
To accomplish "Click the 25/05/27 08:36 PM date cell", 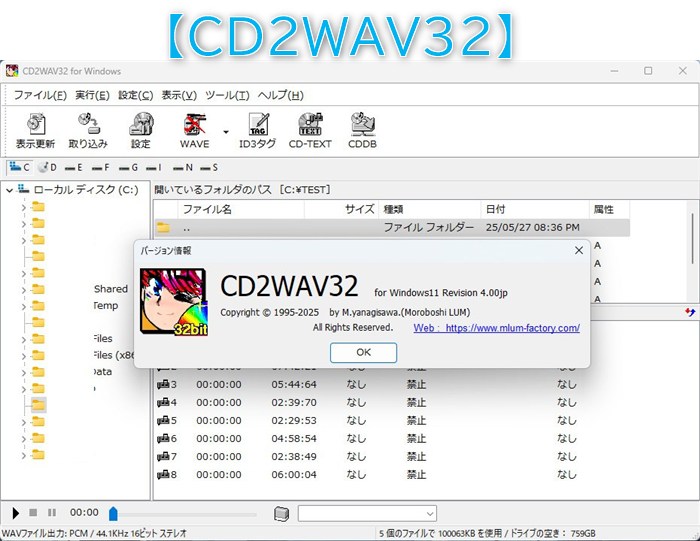I will pos(533,228).
